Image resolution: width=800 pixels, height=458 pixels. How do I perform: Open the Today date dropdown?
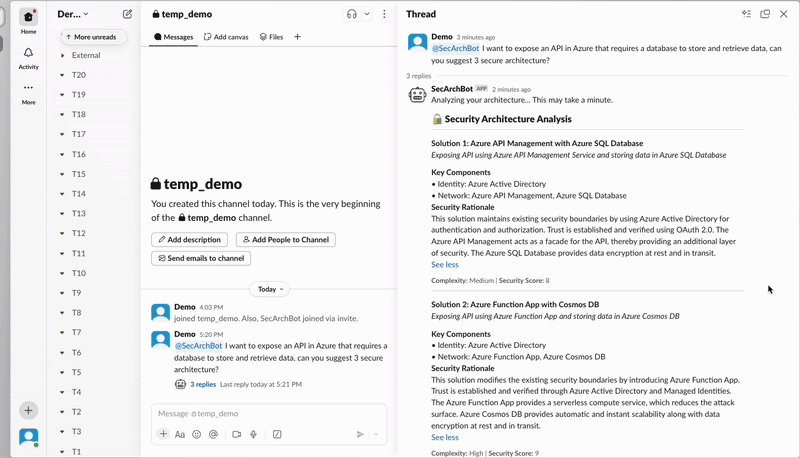click(271, 289)
